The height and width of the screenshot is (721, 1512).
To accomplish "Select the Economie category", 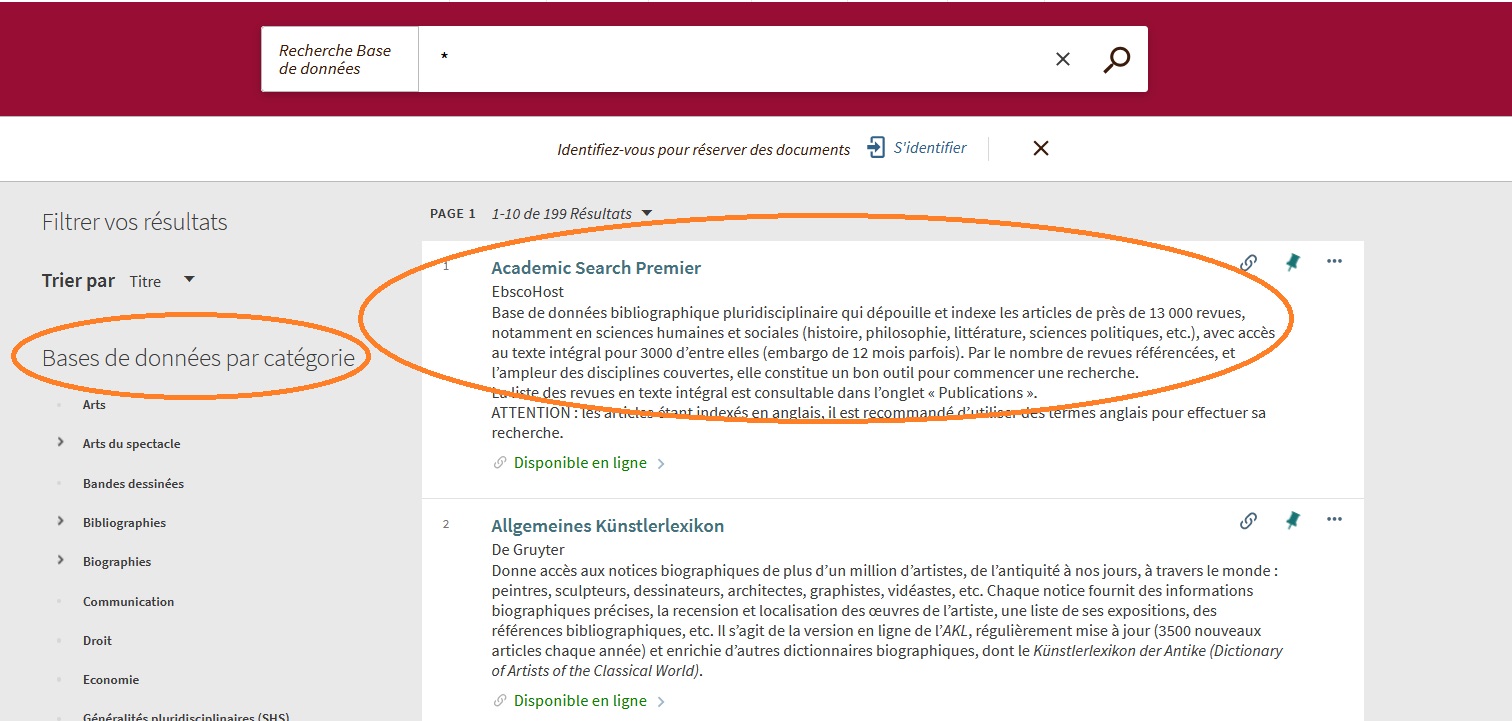I will (111, 680).
